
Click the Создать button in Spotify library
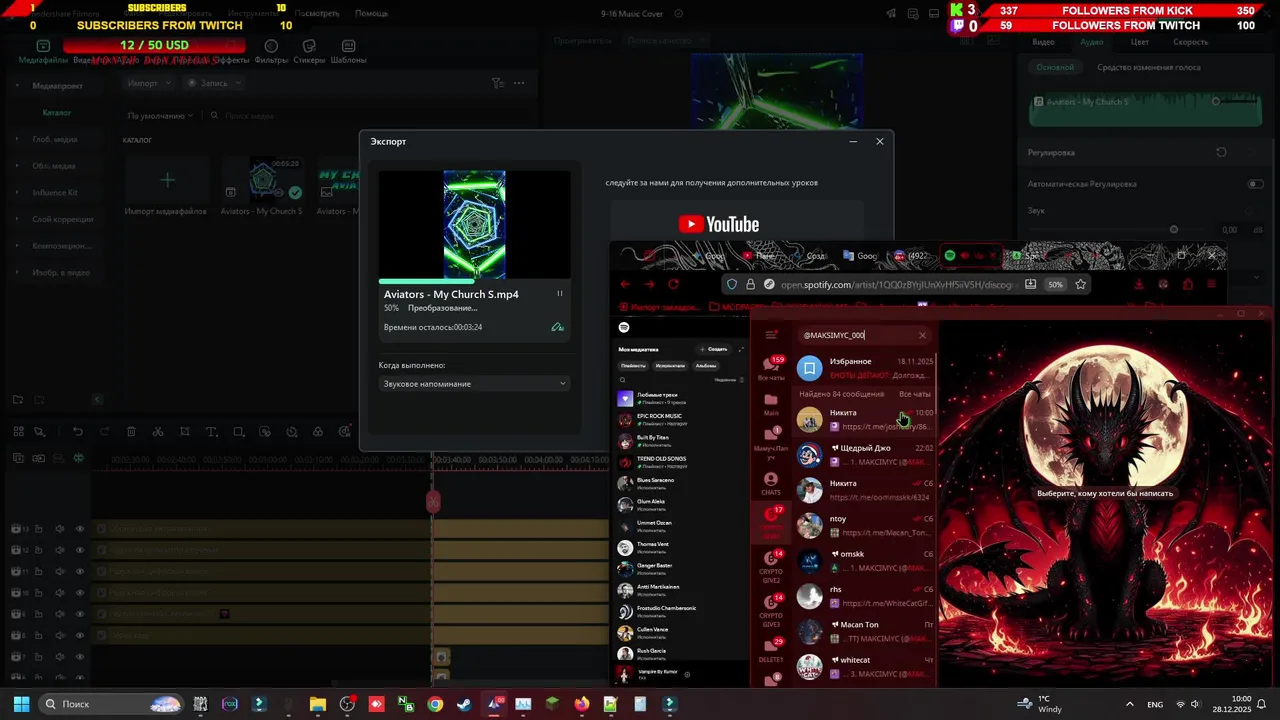pos(713,349)
